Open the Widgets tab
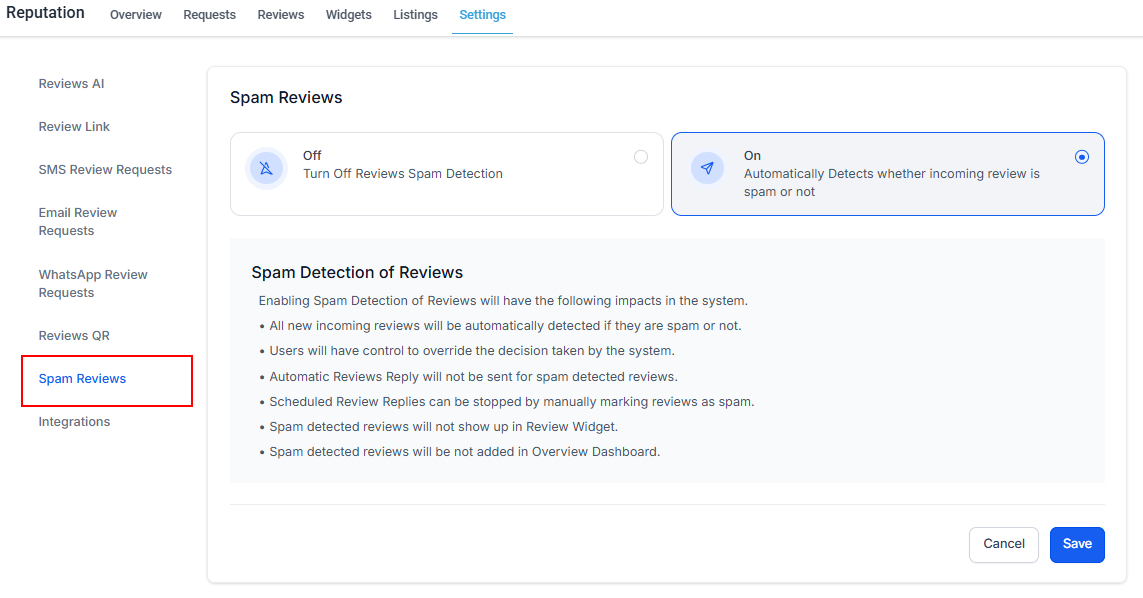Screen dimensions: 1143x598 point(348,15)
